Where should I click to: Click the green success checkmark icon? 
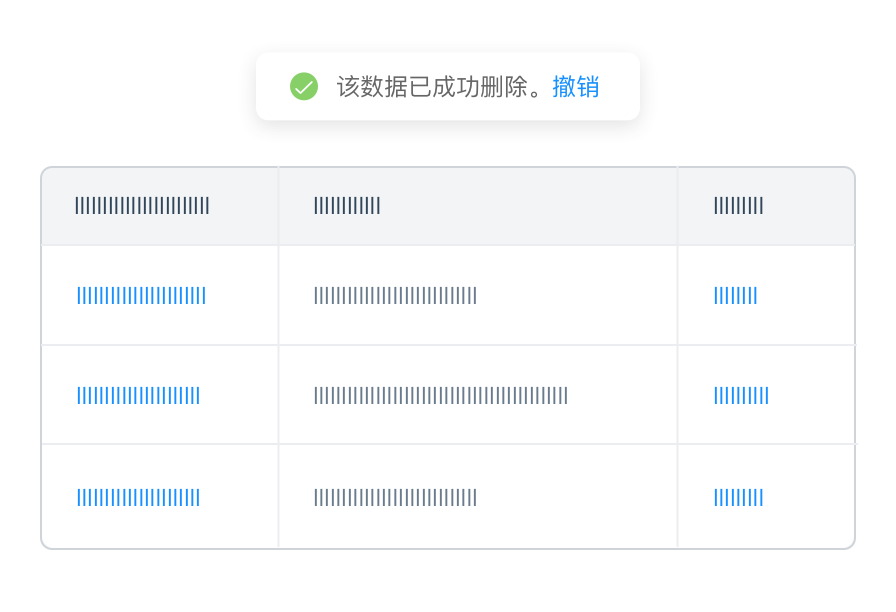304,86
